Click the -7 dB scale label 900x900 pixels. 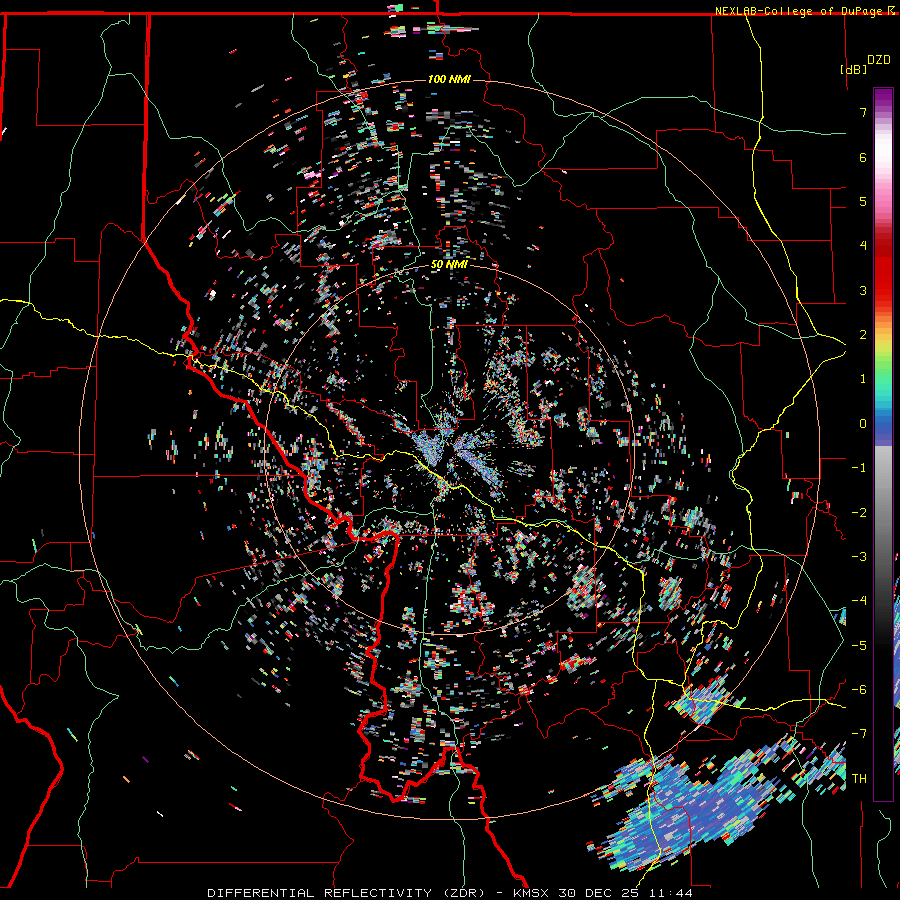click(x=859, y=734)
